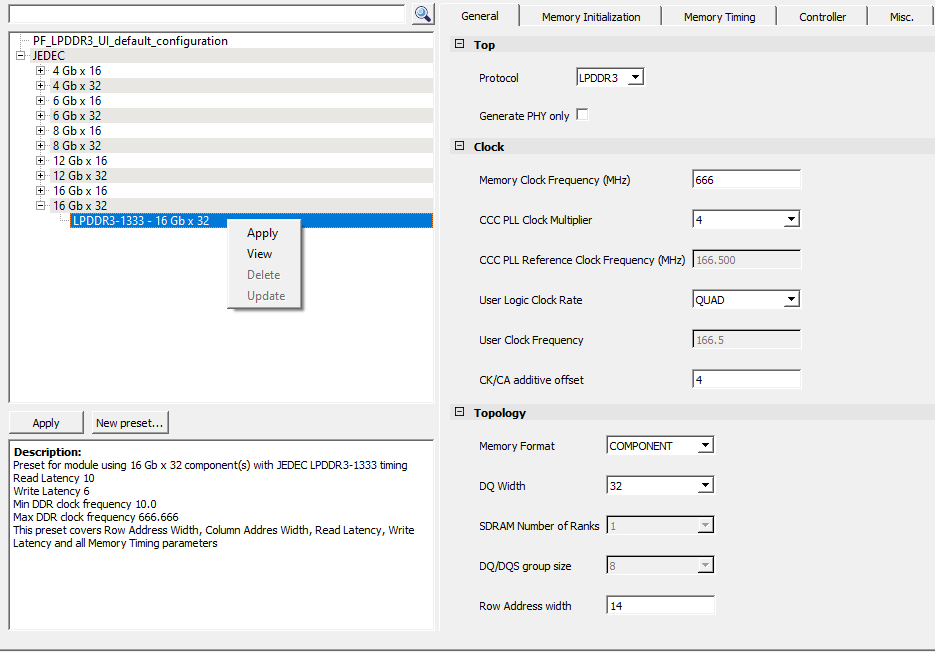The image size is (935, 652).
Task: Open the Controller tab
Action: tap(822, 17)
